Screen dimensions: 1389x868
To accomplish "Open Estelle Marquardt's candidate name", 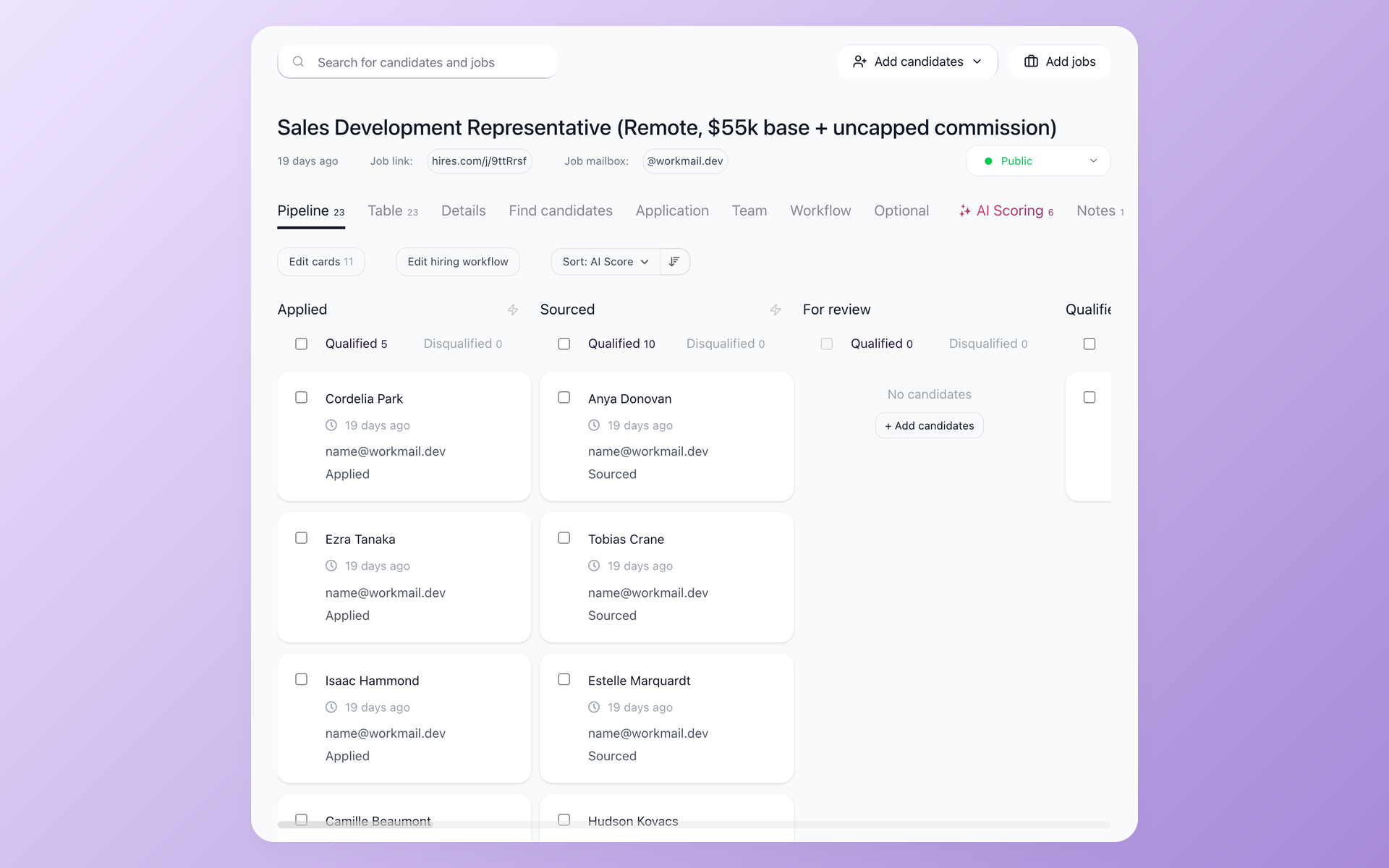I will pos(639,681).
